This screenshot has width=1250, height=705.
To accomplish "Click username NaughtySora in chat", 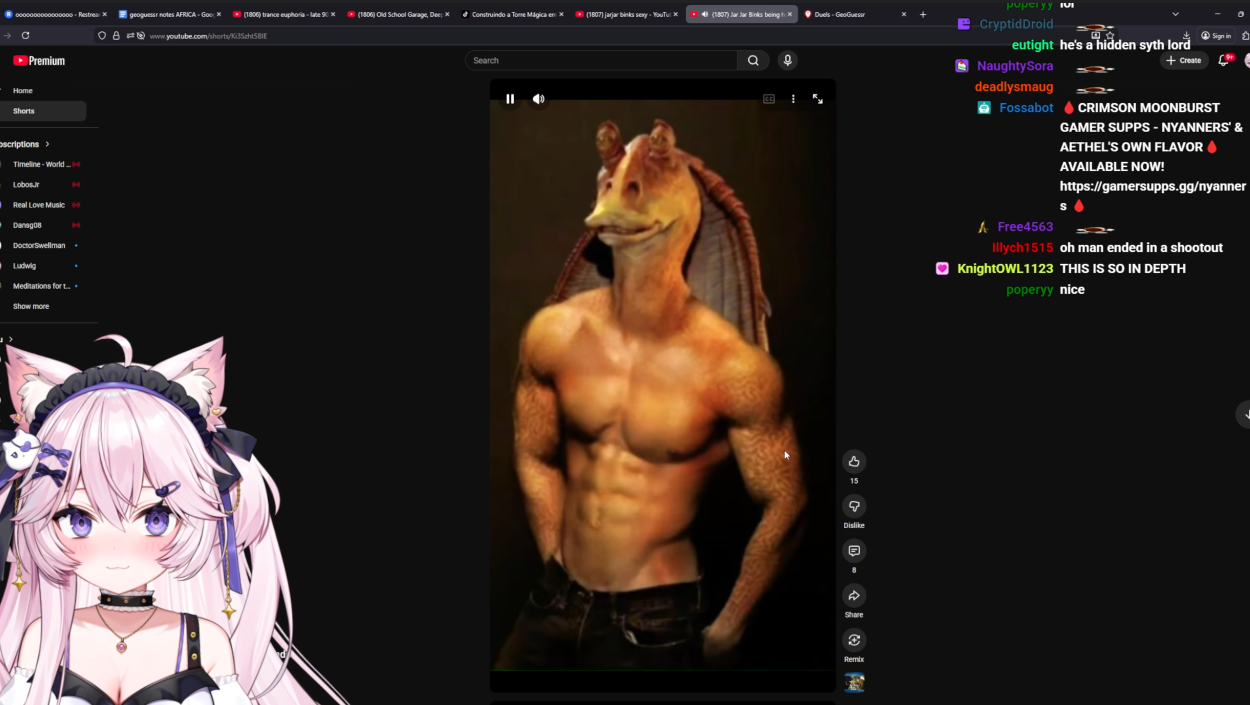I will point(1015,66).
